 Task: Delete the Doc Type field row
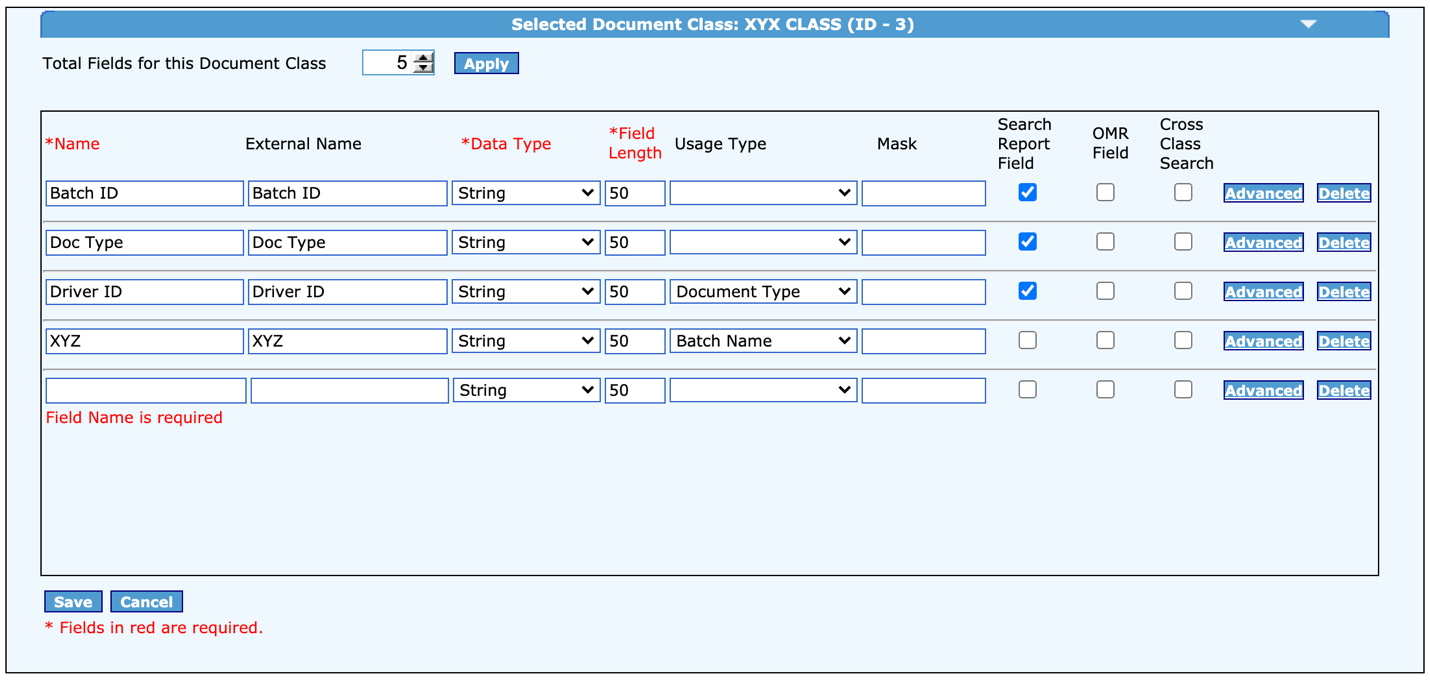click(x=1343, y=243)
